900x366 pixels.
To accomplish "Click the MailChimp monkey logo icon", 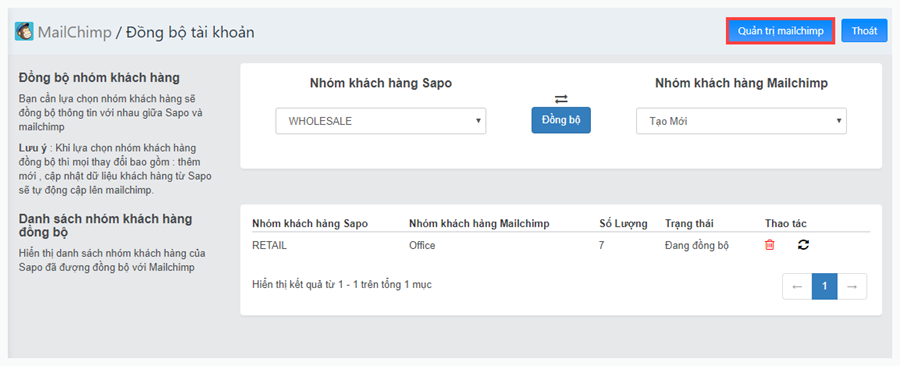I will pyautogui.click(x=24, y=32).
